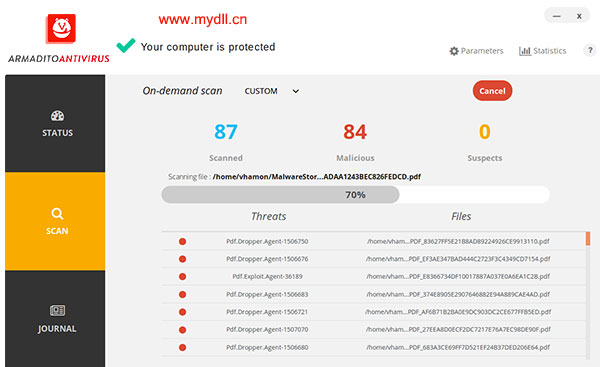The width and height of the screenshot is (600, 367).
Task: Click the 70% scan progress bar
Action: coord(355,195)
